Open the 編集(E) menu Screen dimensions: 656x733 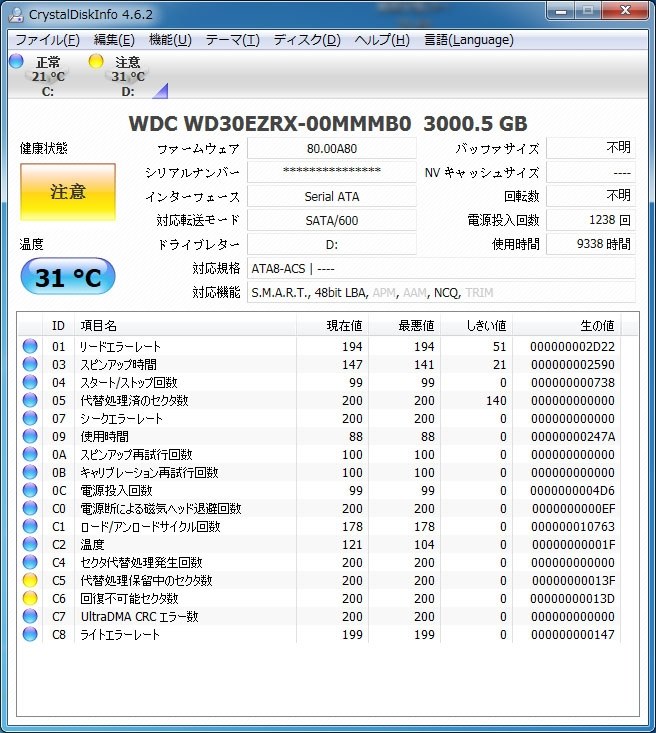point(114,40)
